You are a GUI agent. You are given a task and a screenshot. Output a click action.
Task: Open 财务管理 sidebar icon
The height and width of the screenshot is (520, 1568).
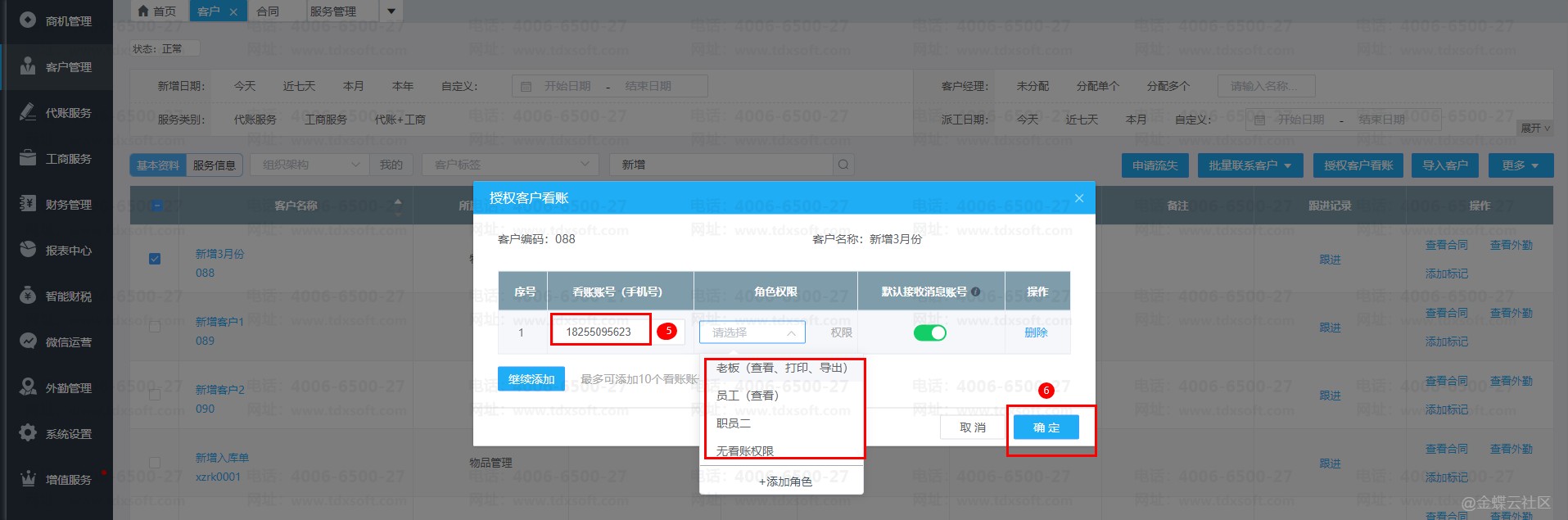pyautogui.click(x=28, y=204)
